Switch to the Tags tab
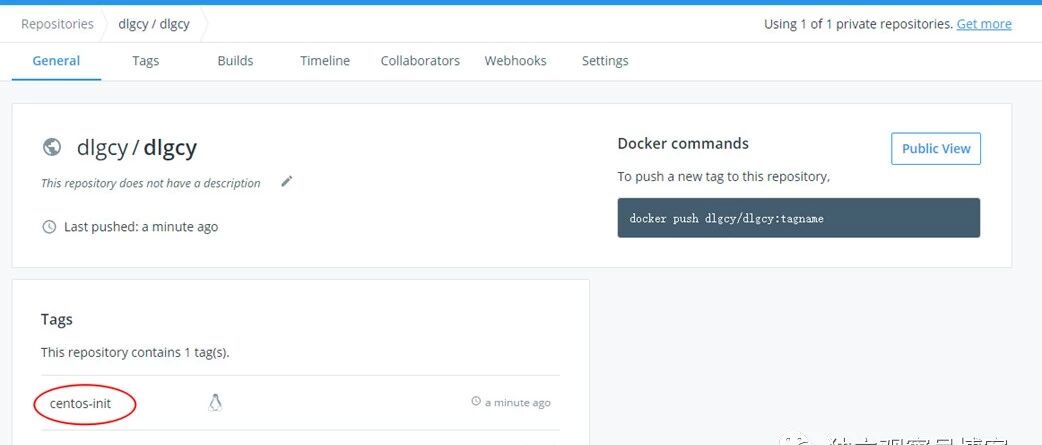This screenshot has height=445, width=1042. click(146, 61)
